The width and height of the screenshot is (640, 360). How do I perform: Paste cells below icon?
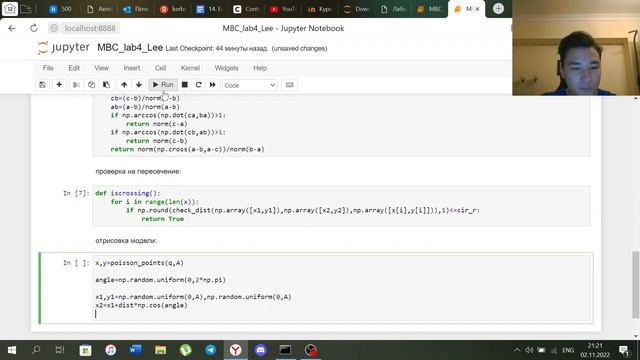pos(107,85)
